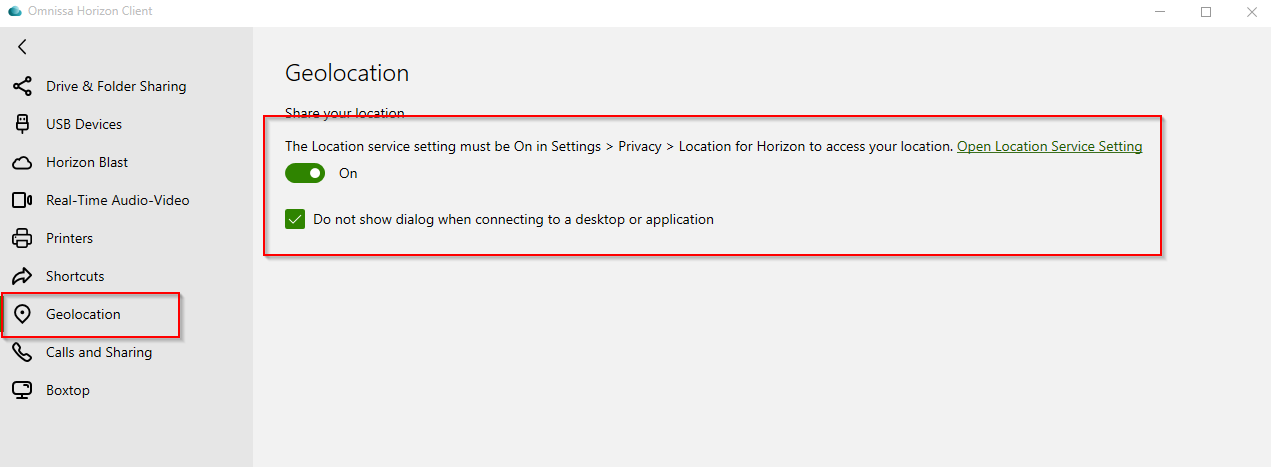Select Calls and Sharing menu item
Viewport: 1271px width, 467px height.
(99, 352)
